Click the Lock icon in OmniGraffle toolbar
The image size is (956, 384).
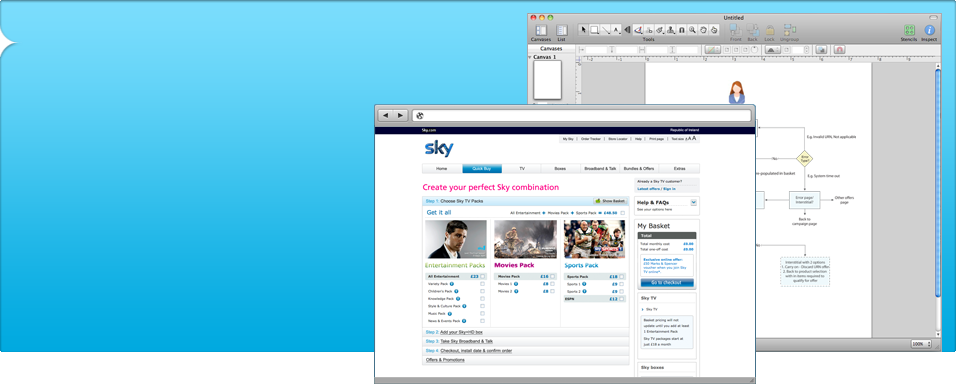(x=769, y=30)
